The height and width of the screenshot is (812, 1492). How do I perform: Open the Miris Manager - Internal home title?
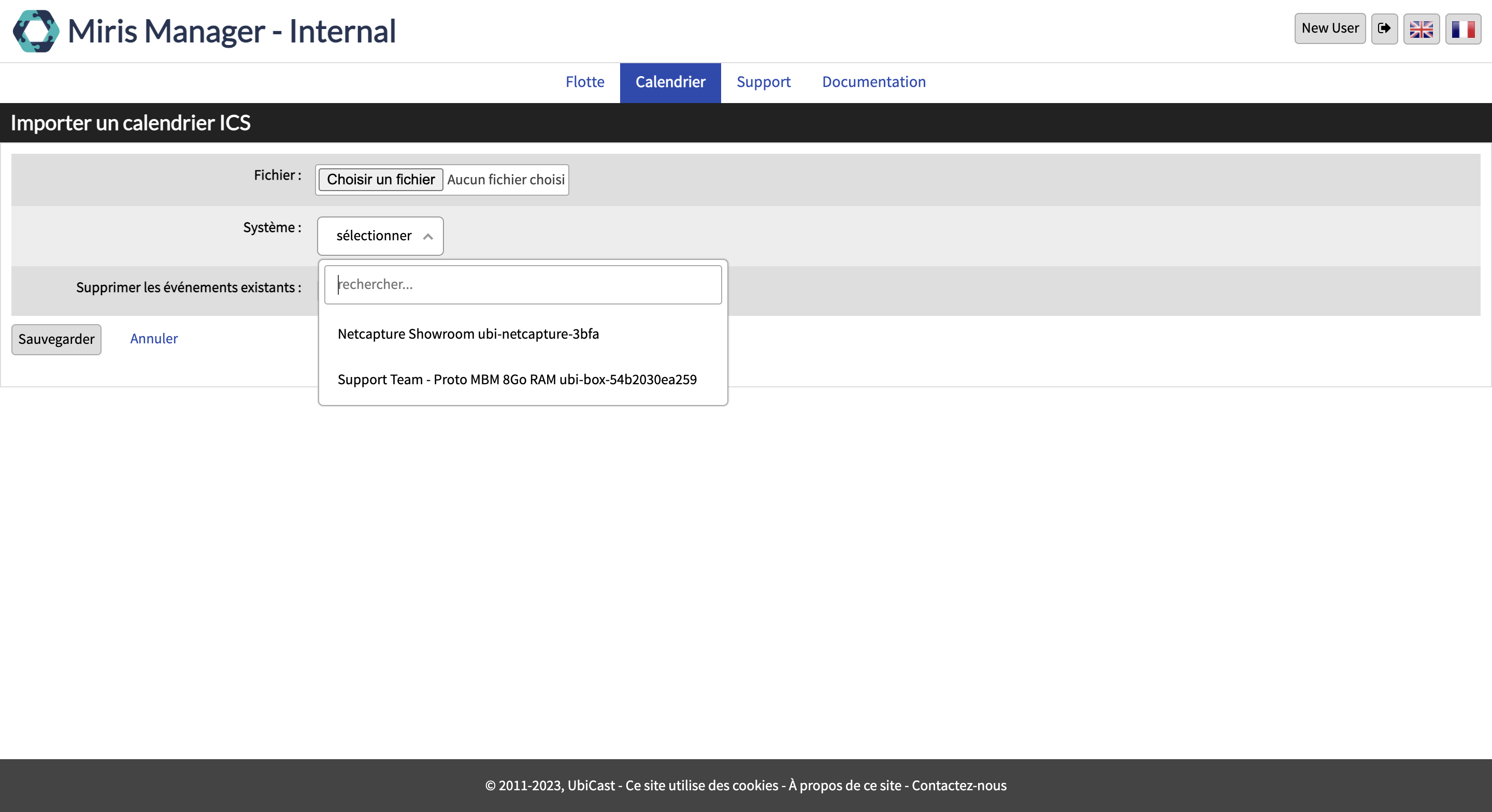232,31
